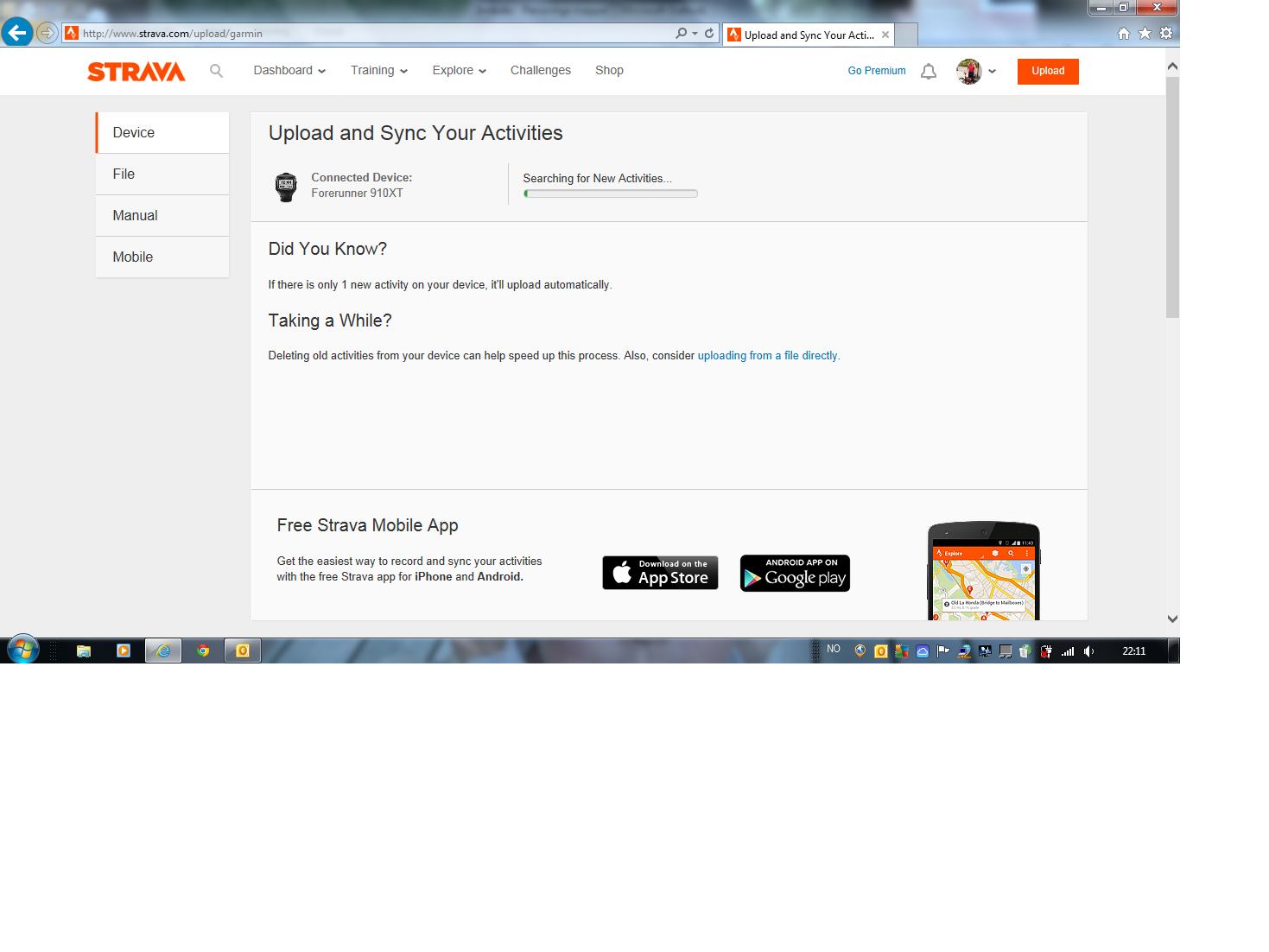Click 'Upload and Sync Your Activities' heading
1269x952 pixels.
(x=416, y=133)
